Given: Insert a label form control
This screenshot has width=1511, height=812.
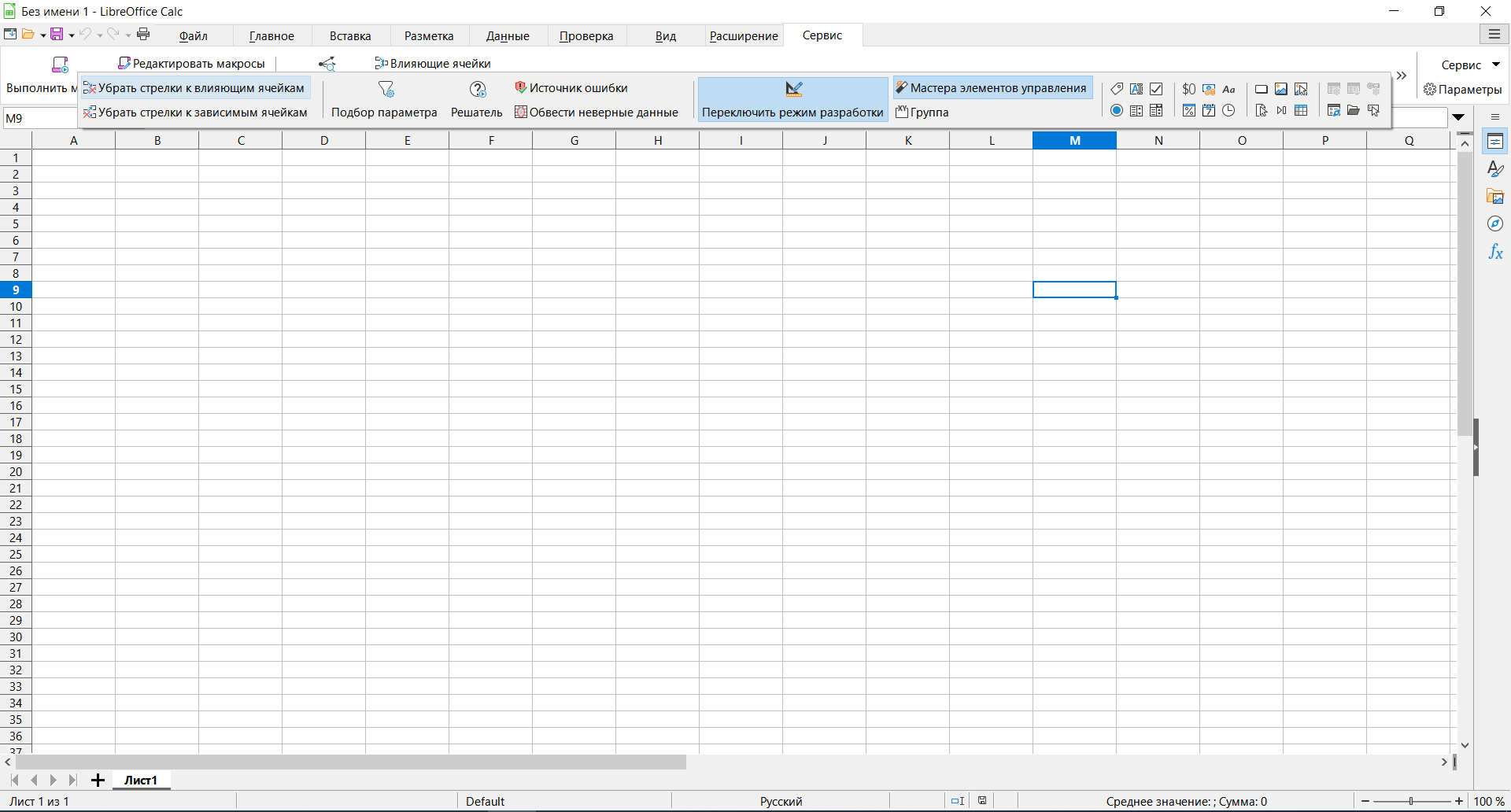Looking at the screenshot, I should [x=1117, y=89].
